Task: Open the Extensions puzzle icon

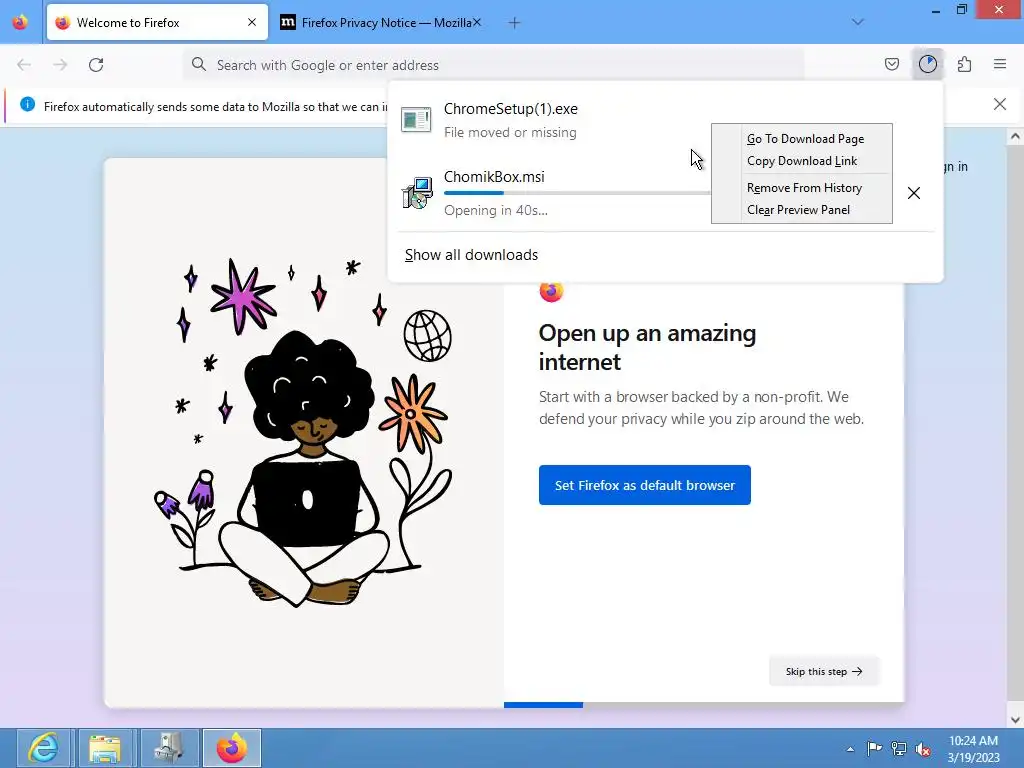Action: [964, 64]
